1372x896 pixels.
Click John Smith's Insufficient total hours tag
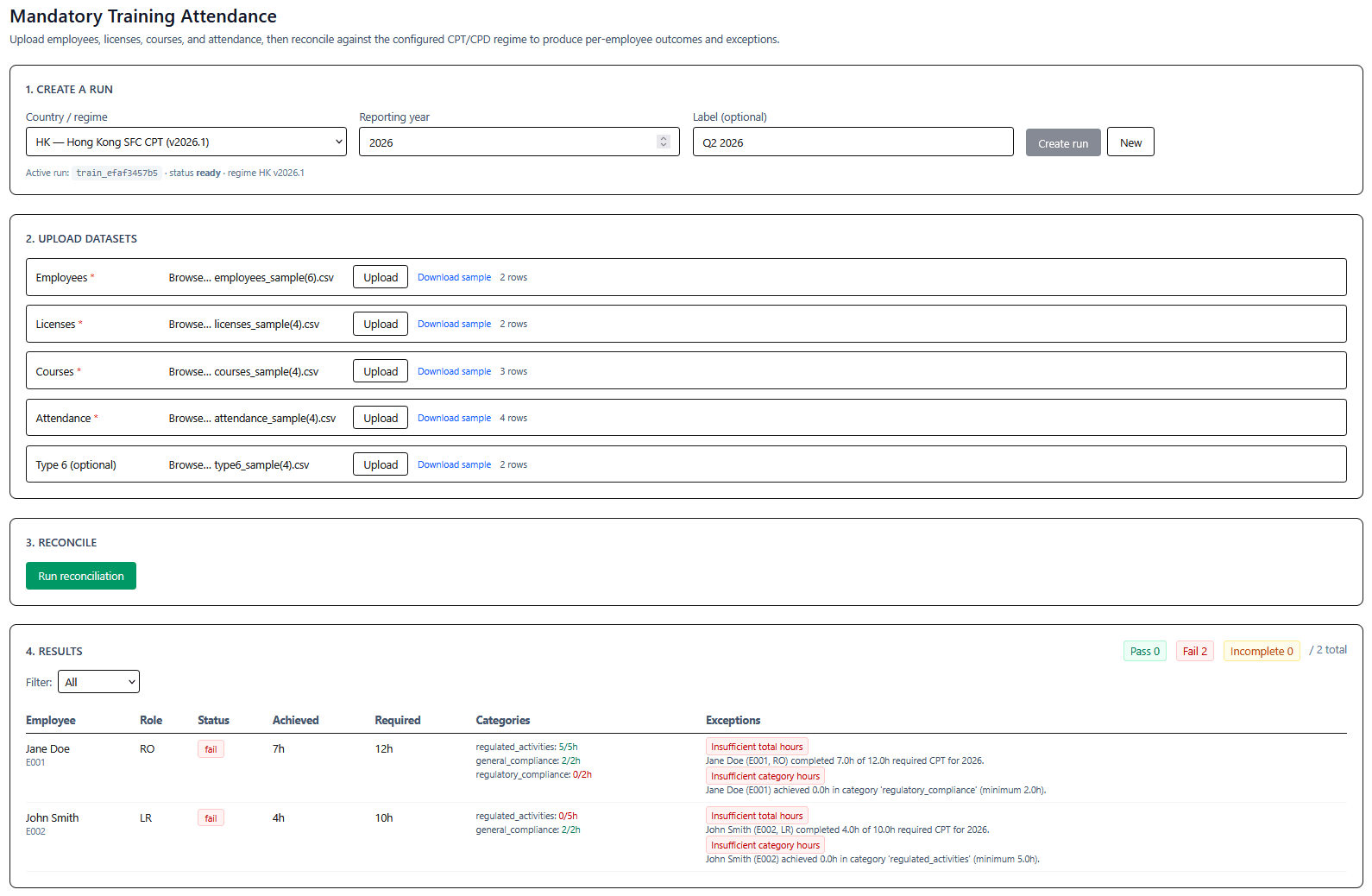point(757,816)
